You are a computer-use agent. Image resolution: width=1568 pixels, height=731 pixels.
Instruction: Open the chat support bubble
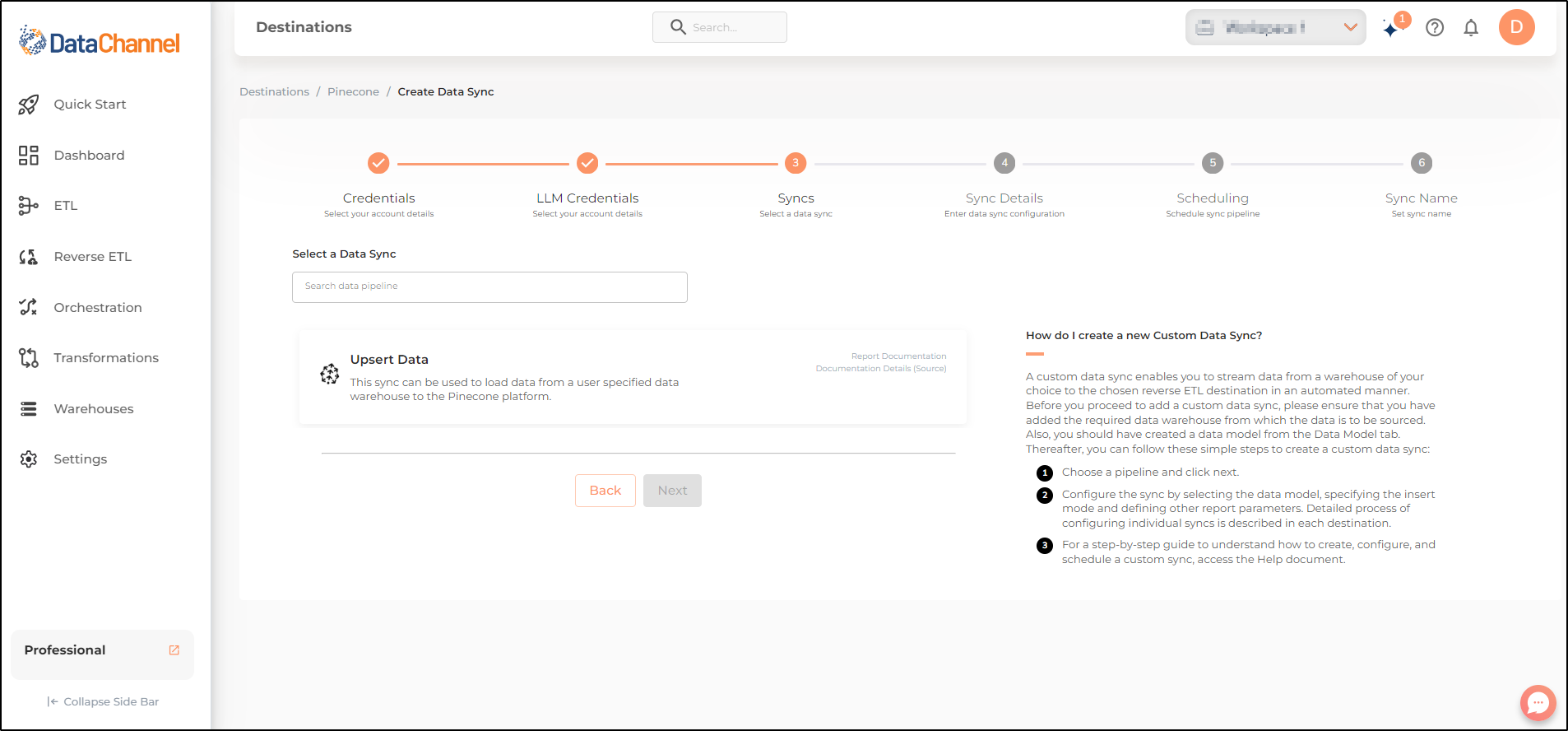tap(1538, 703)
